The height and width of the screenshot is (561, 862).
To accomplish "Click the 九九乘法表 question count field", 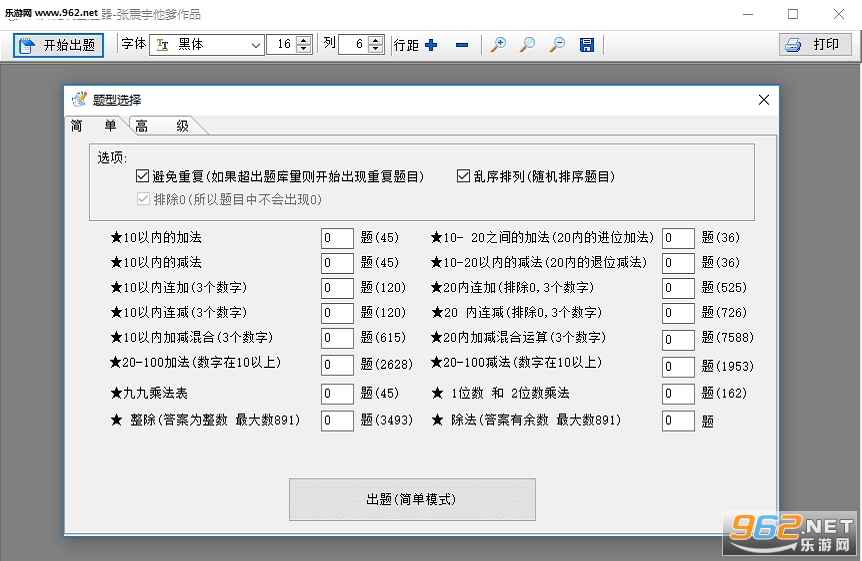I will coord(337,394).
